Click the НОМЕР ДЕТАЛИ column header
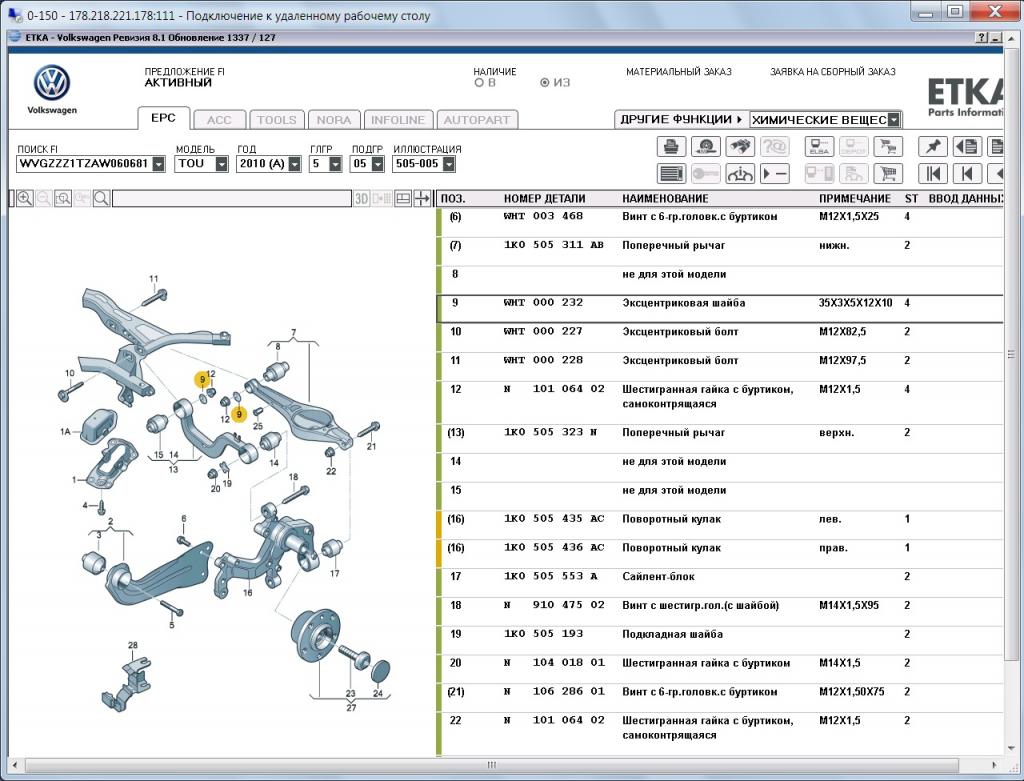The image size is (1024, 781). (544, 199)
